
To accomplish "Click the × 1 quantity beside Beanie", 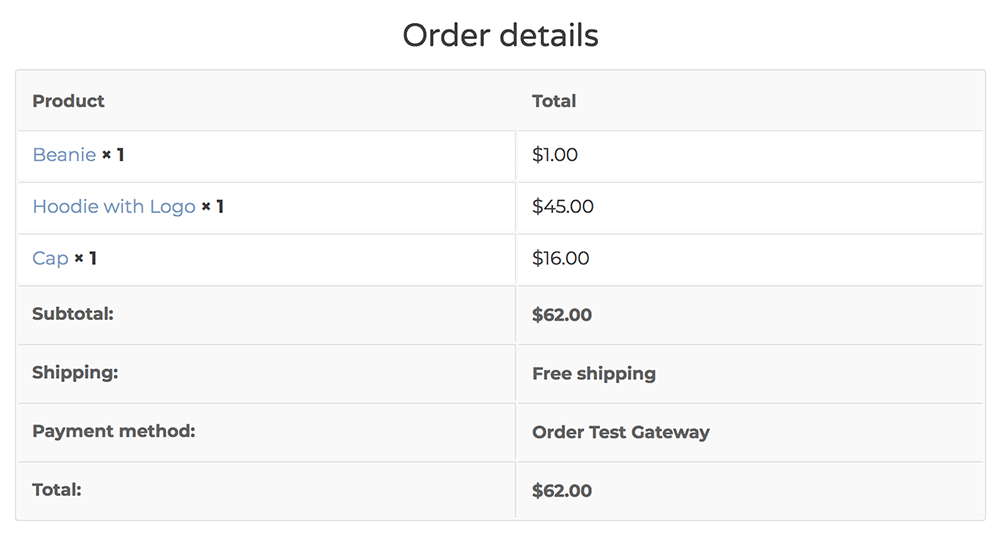I will coord(113,155).
